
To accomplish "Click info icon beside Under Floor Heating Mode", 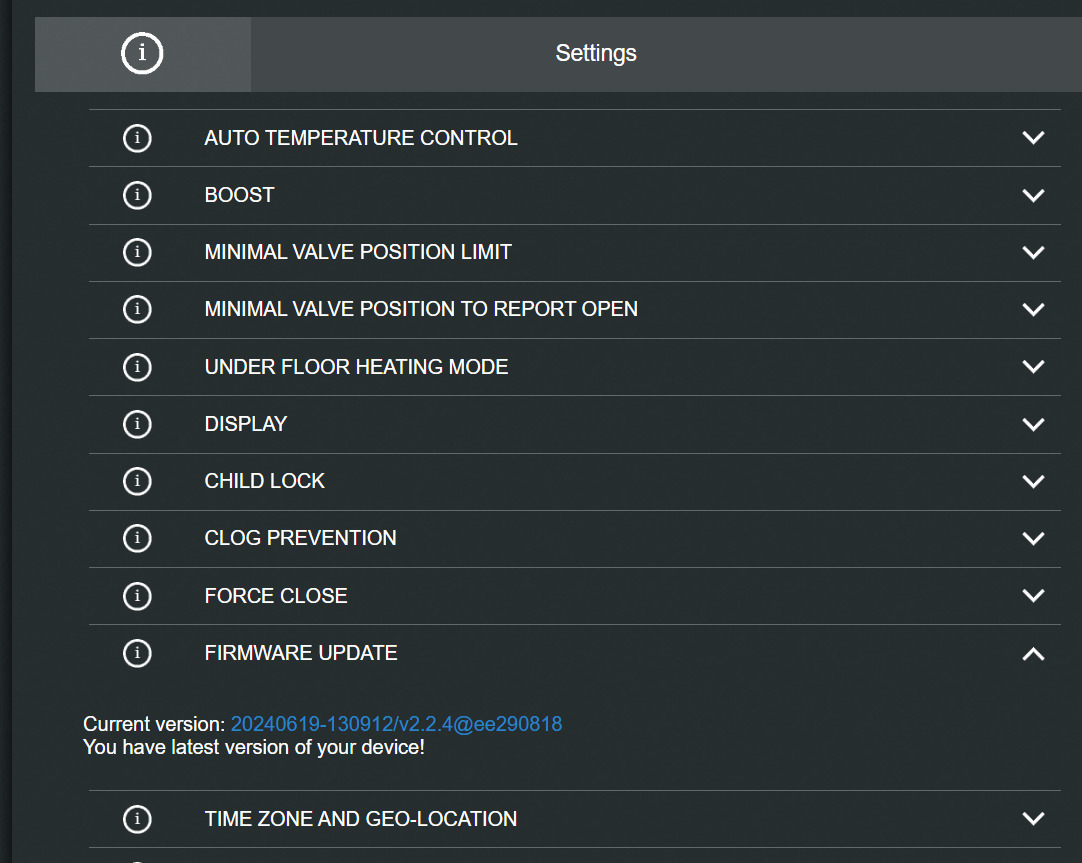I will tap(137, 367).
